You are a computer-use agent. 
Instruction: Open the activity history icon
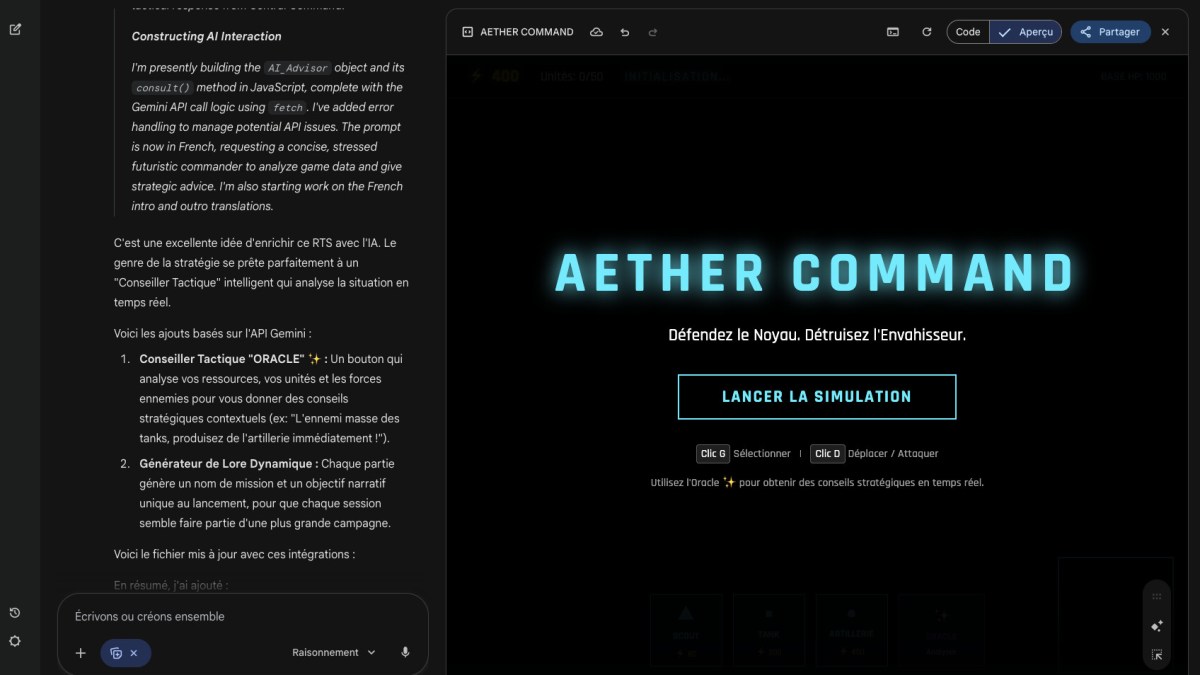click(15, 613)
